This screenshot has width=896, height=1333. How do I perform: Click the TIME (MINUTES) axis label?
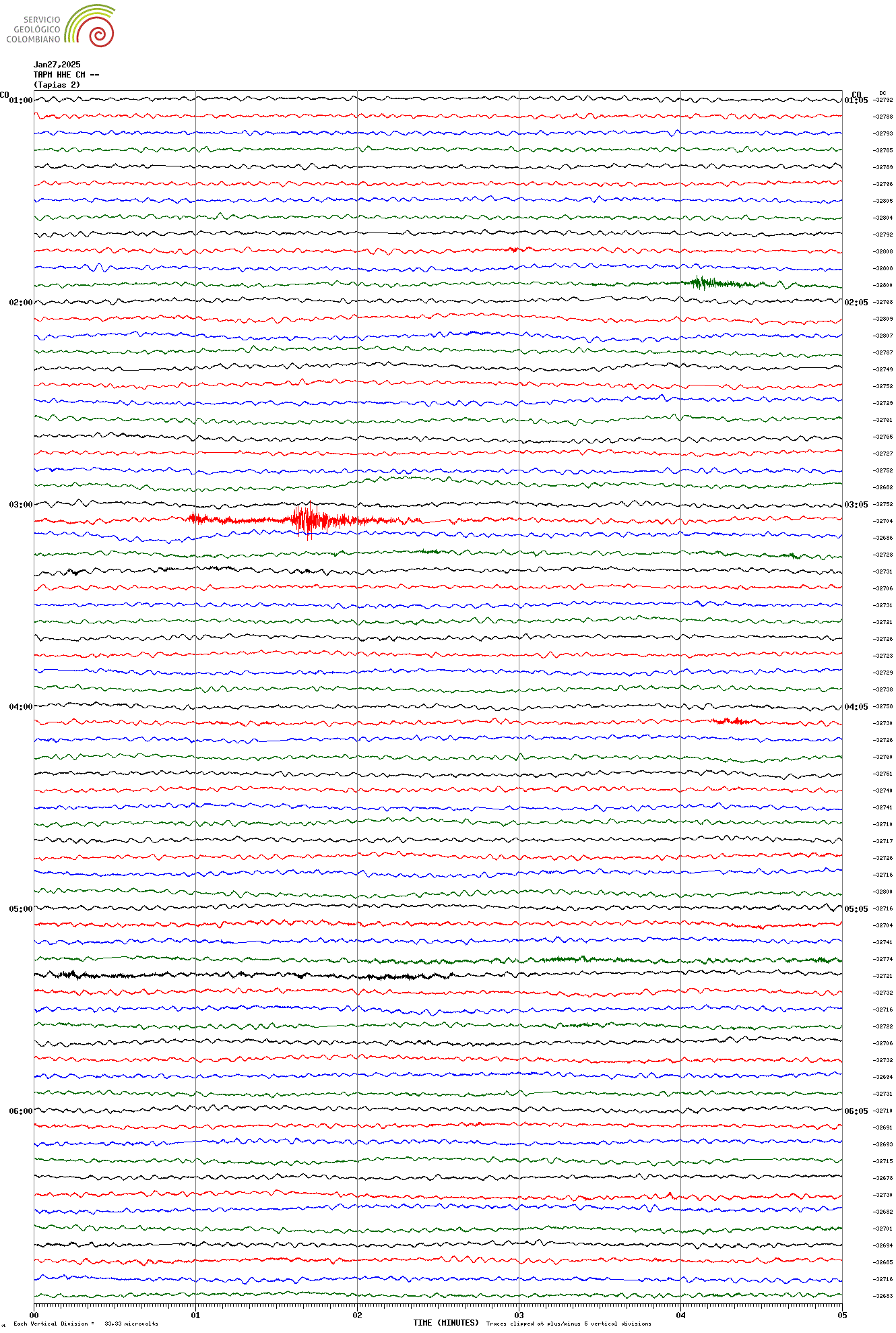446,1323
